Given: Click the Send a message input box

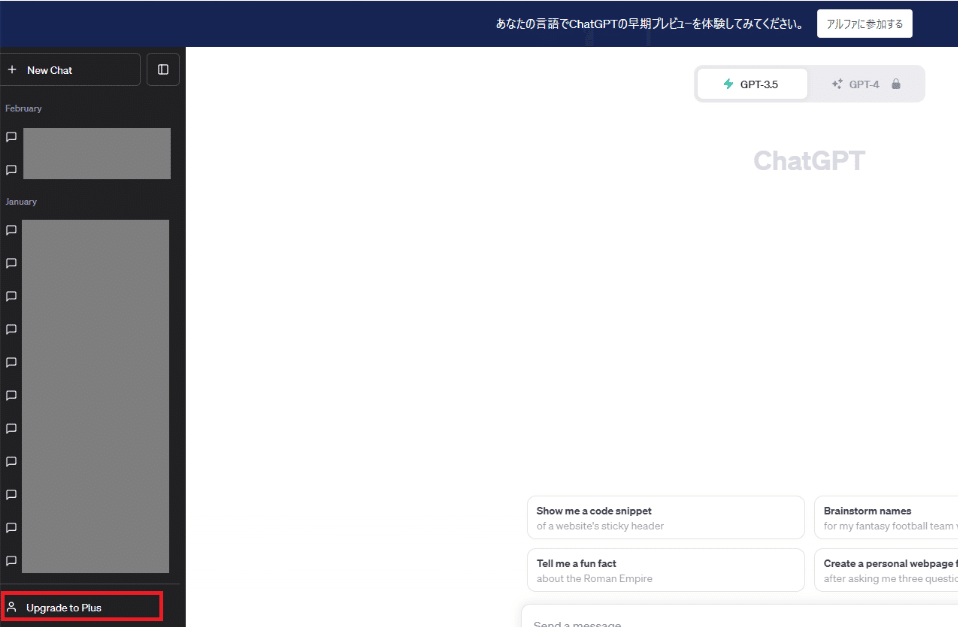Looking at the screenshot, I should (739, 618).
